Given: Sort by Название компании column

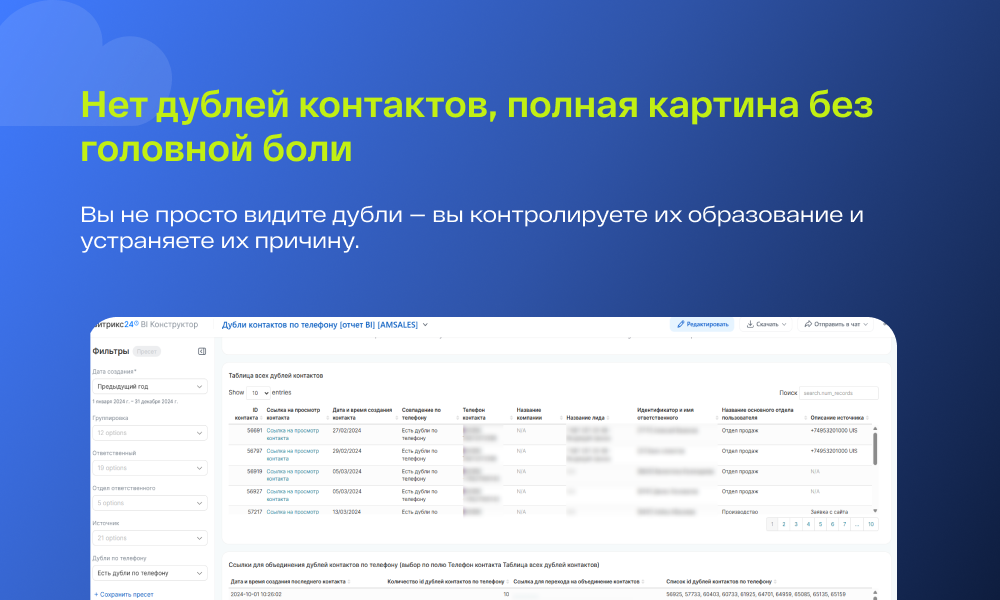Looking at the screenshot, I should tap(561, 418).
